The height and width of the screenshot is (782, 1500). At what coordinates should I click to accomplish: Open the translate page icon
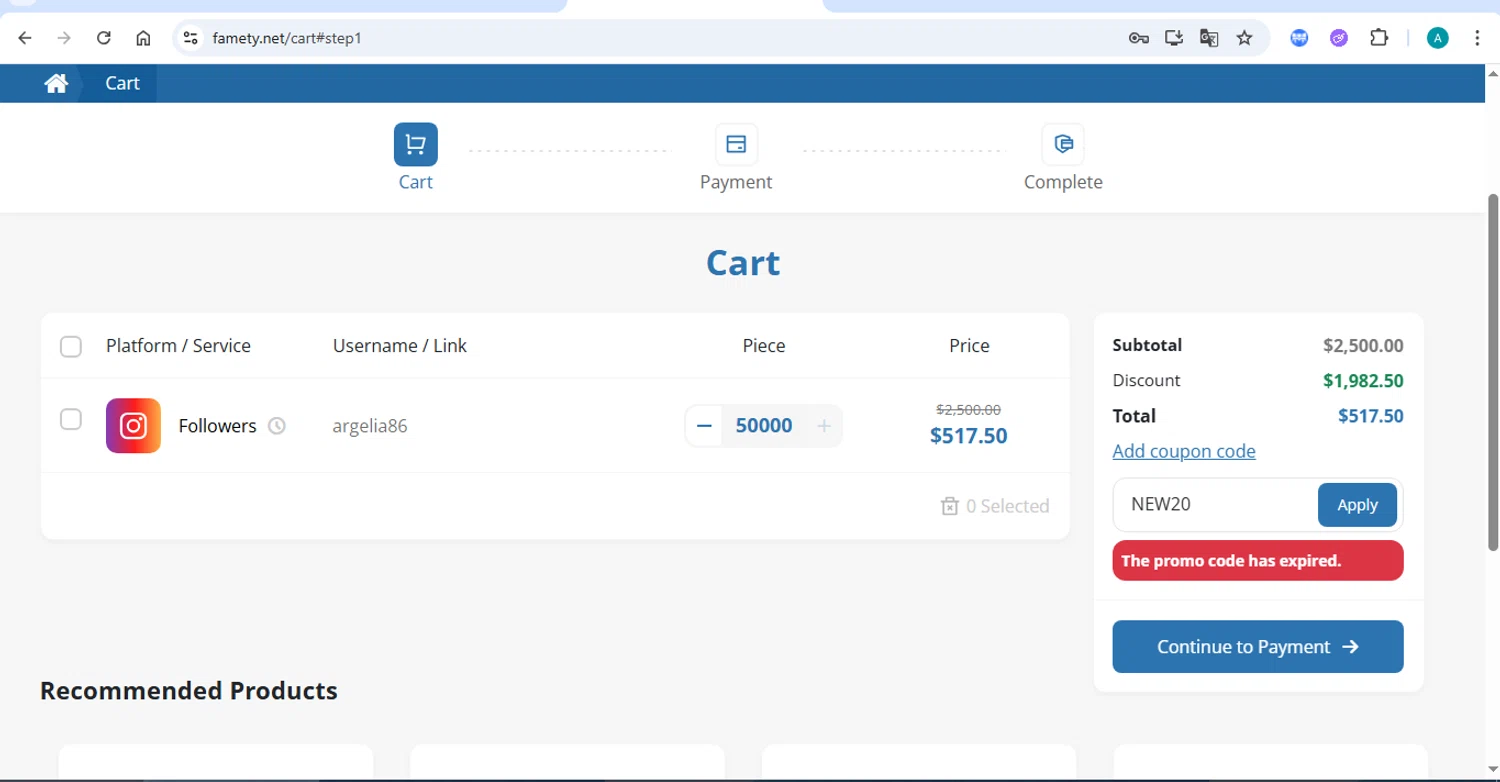click(x=1209, y=38)
